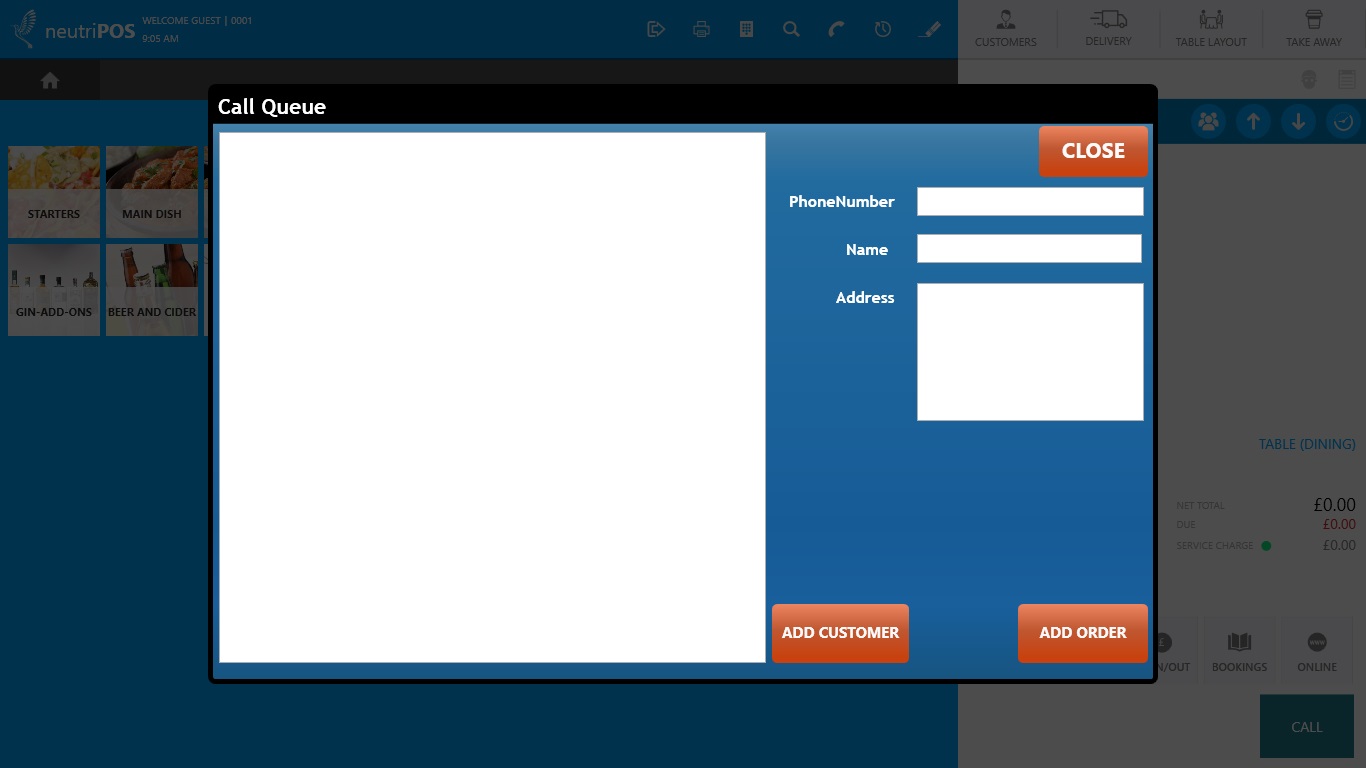Select the pen edit icon
Screen dimensions: 1366x768
point(929,29)
